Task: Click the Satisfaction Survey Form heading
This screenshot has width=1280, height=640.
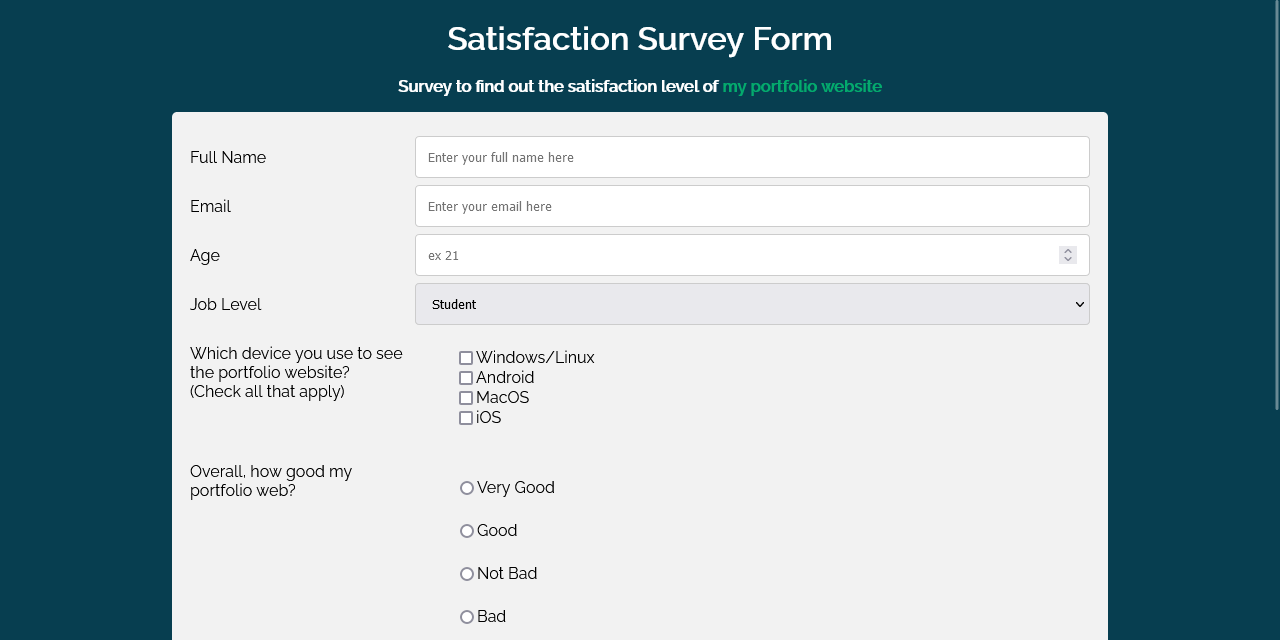Action: 639,39
